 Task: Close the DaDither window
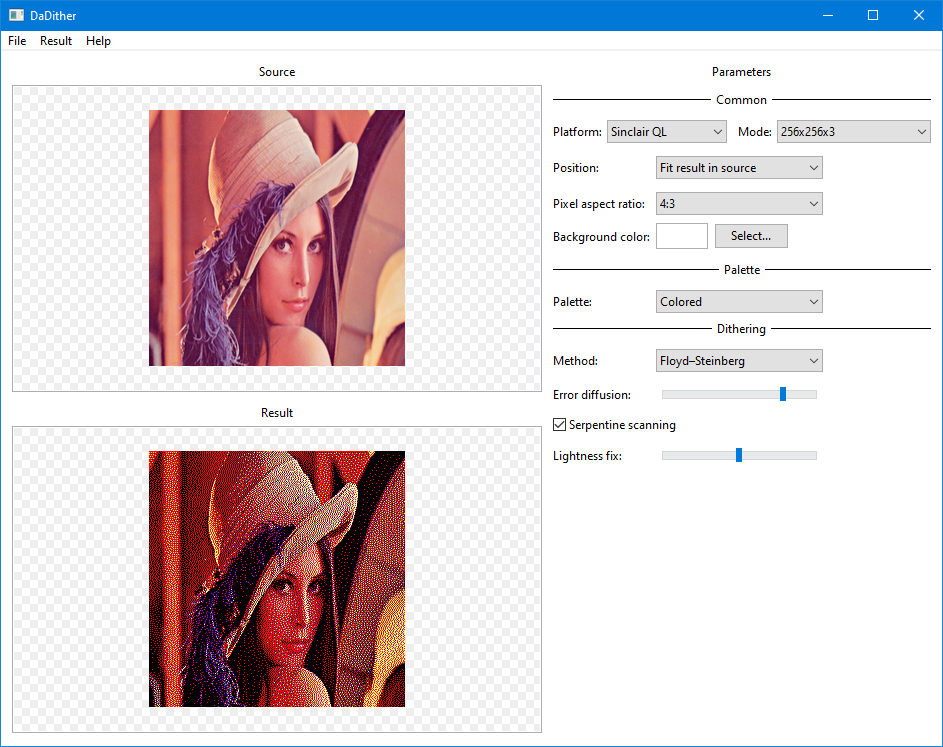pyautogui.click(x=919, y=15)
